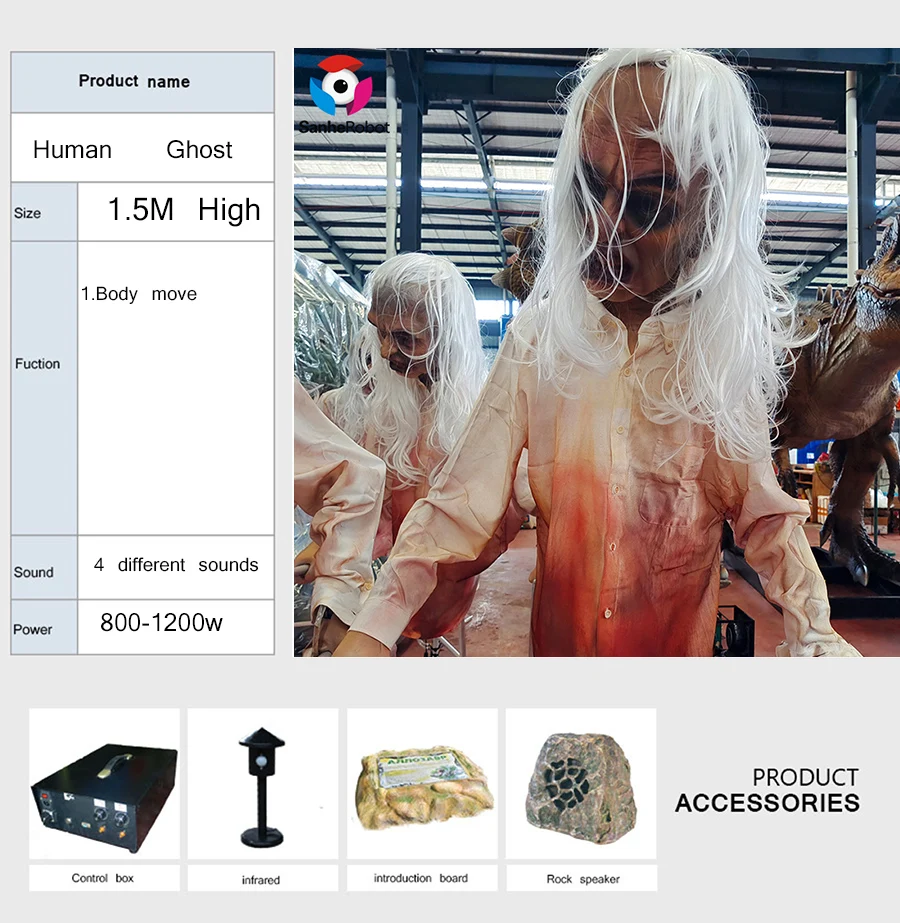The image size is (900, 923).
Task: Click the "1.5M High" size value
Action: point(184,210)
